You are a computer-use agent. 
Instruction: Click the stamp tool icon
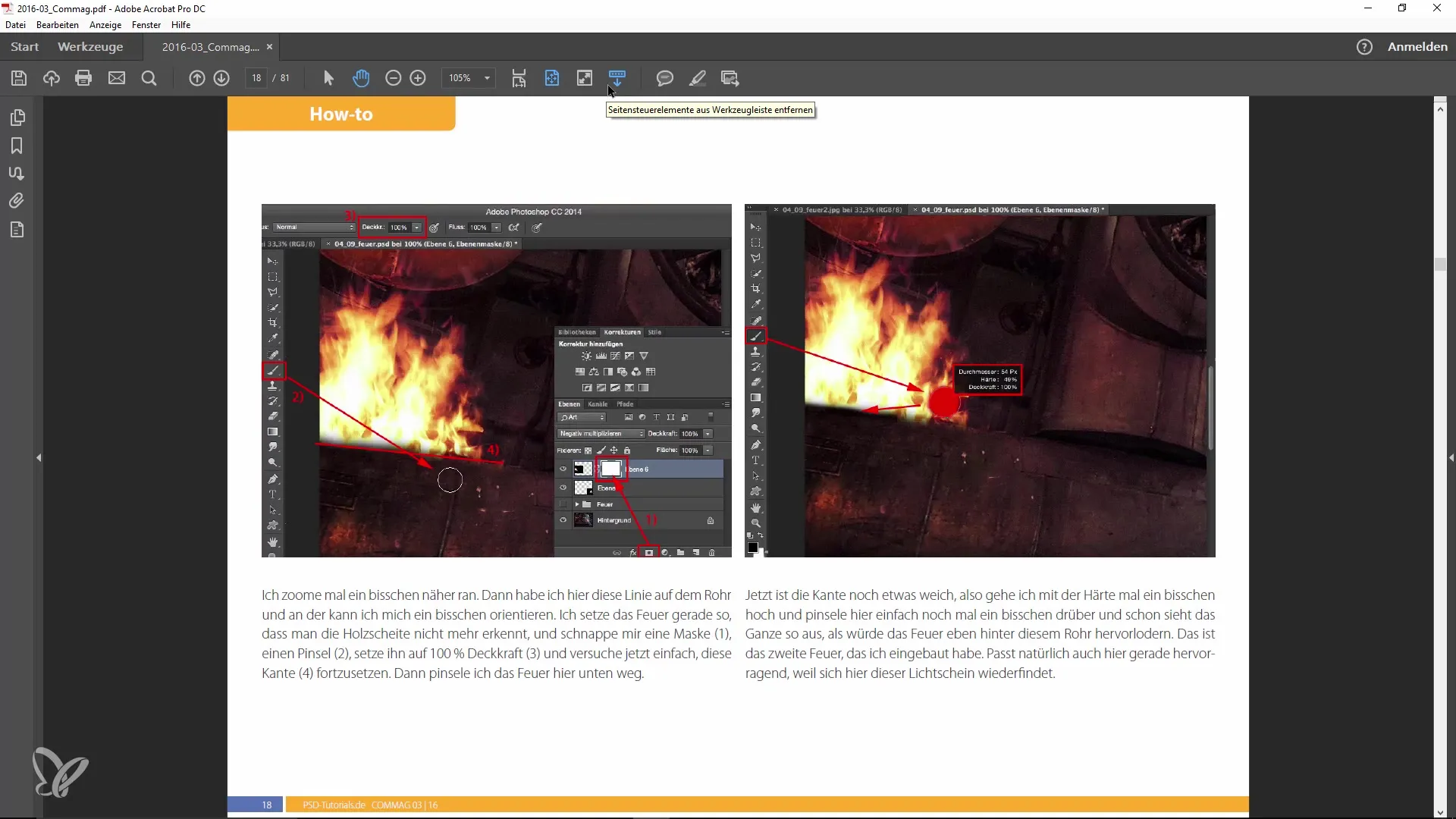[x=730, y=78]
